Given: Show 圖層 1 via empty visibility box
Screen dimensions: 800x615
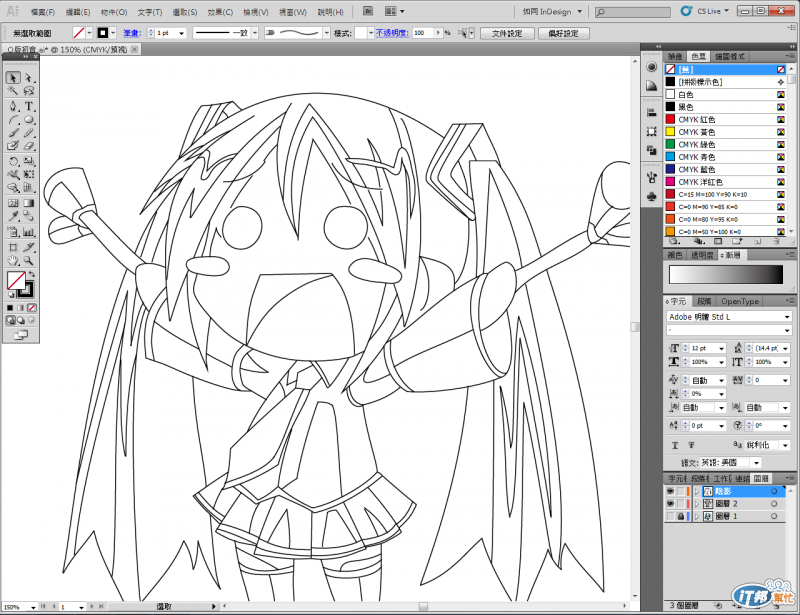Looking at the screenshot, I should (670, 516).
